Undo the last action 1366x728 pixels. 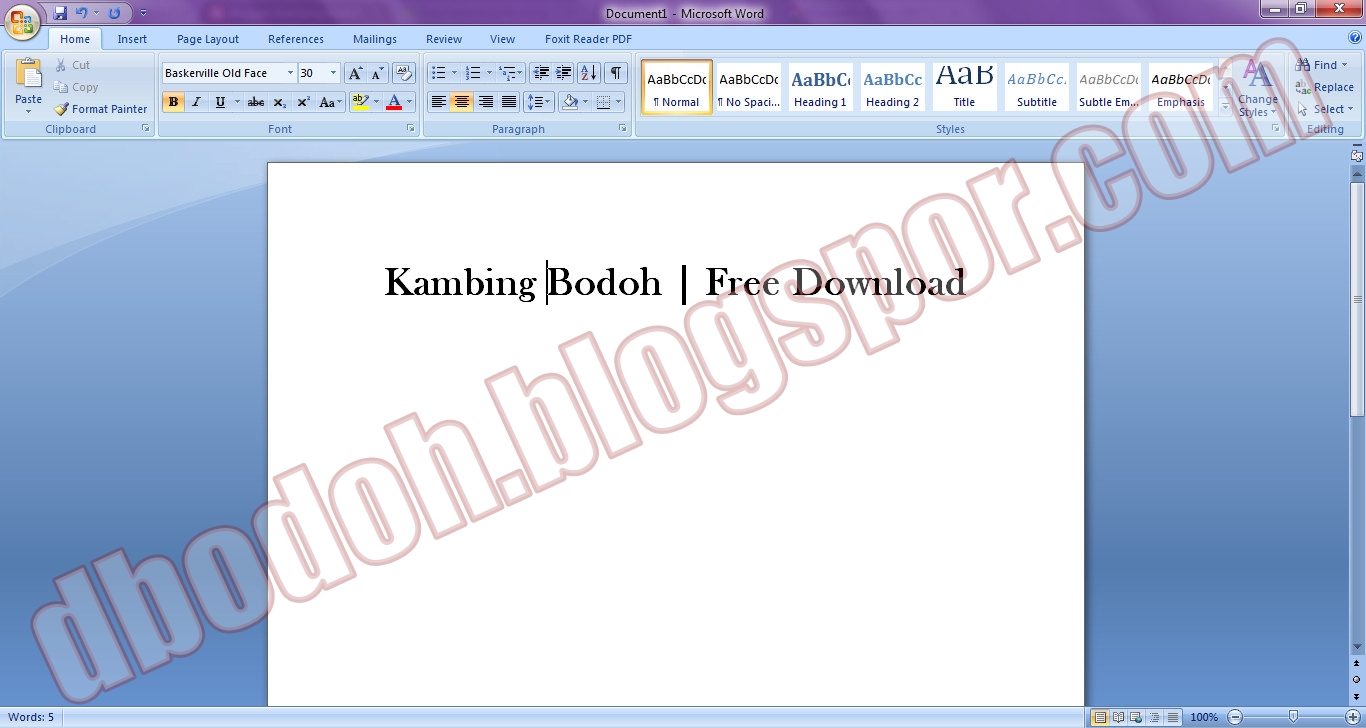click(x=82, y=13)
